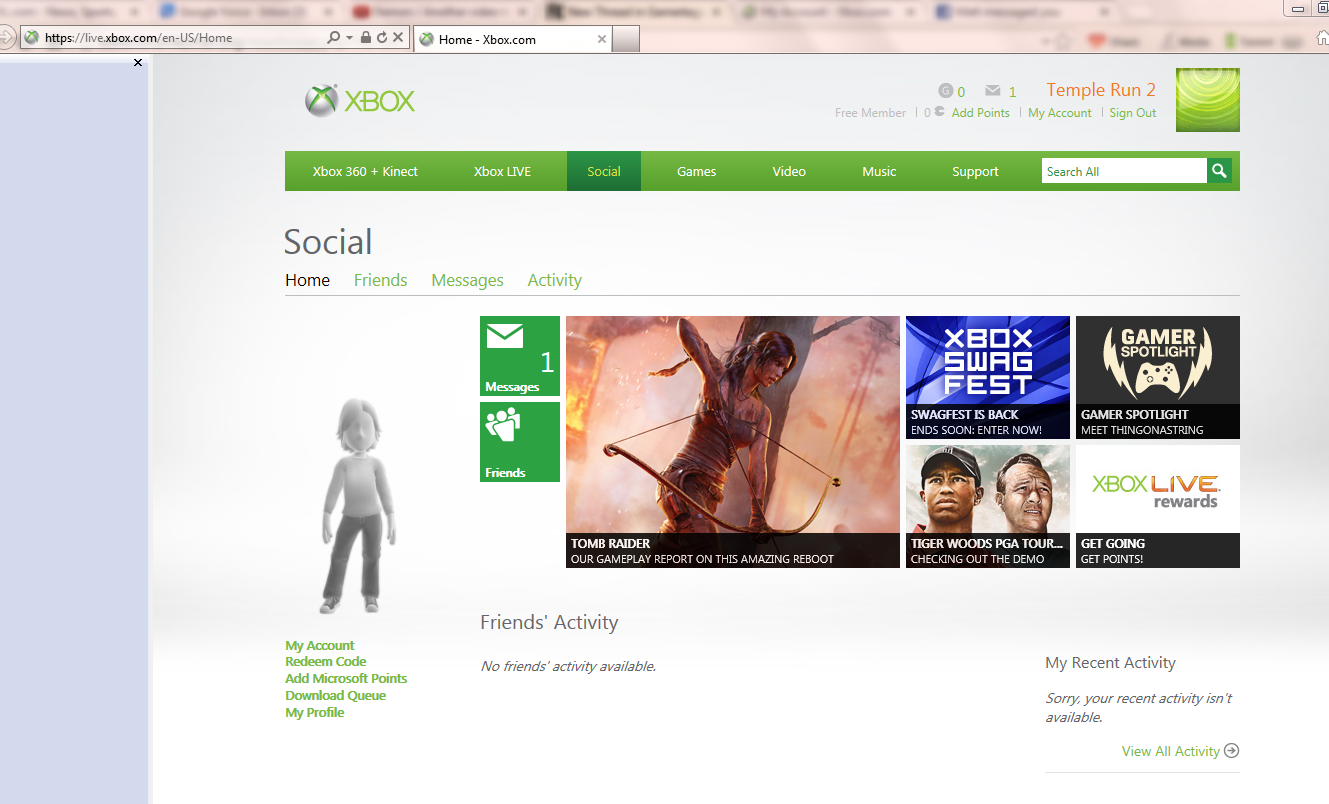This screenshot has width=1329, height=804.
Task: Open the My Profile link
Action: pyautogui.click(x=315, y=712)
